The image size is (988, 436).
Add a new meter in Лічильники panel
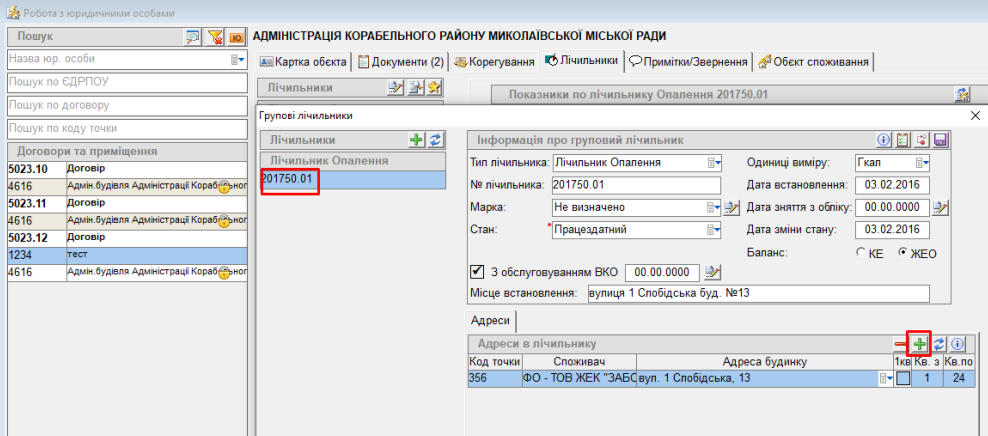418,140
